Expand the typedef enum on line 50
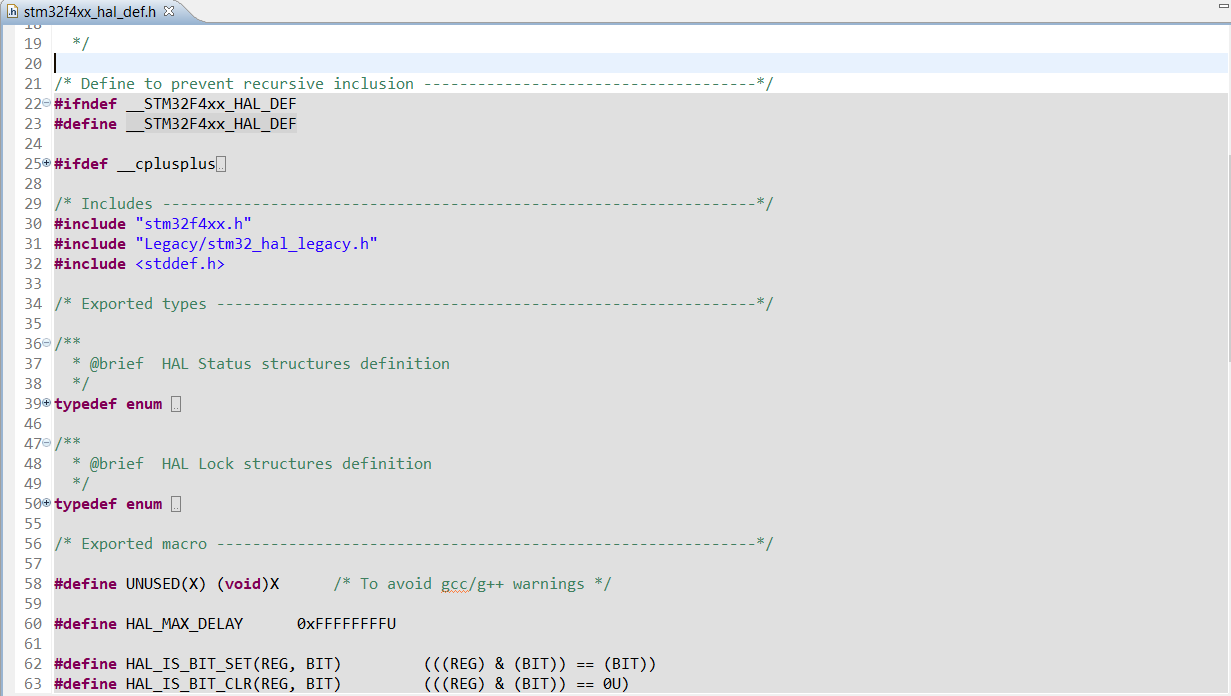Image resolution: width=1231 pixels, height=696 pixels. (46, 503)
